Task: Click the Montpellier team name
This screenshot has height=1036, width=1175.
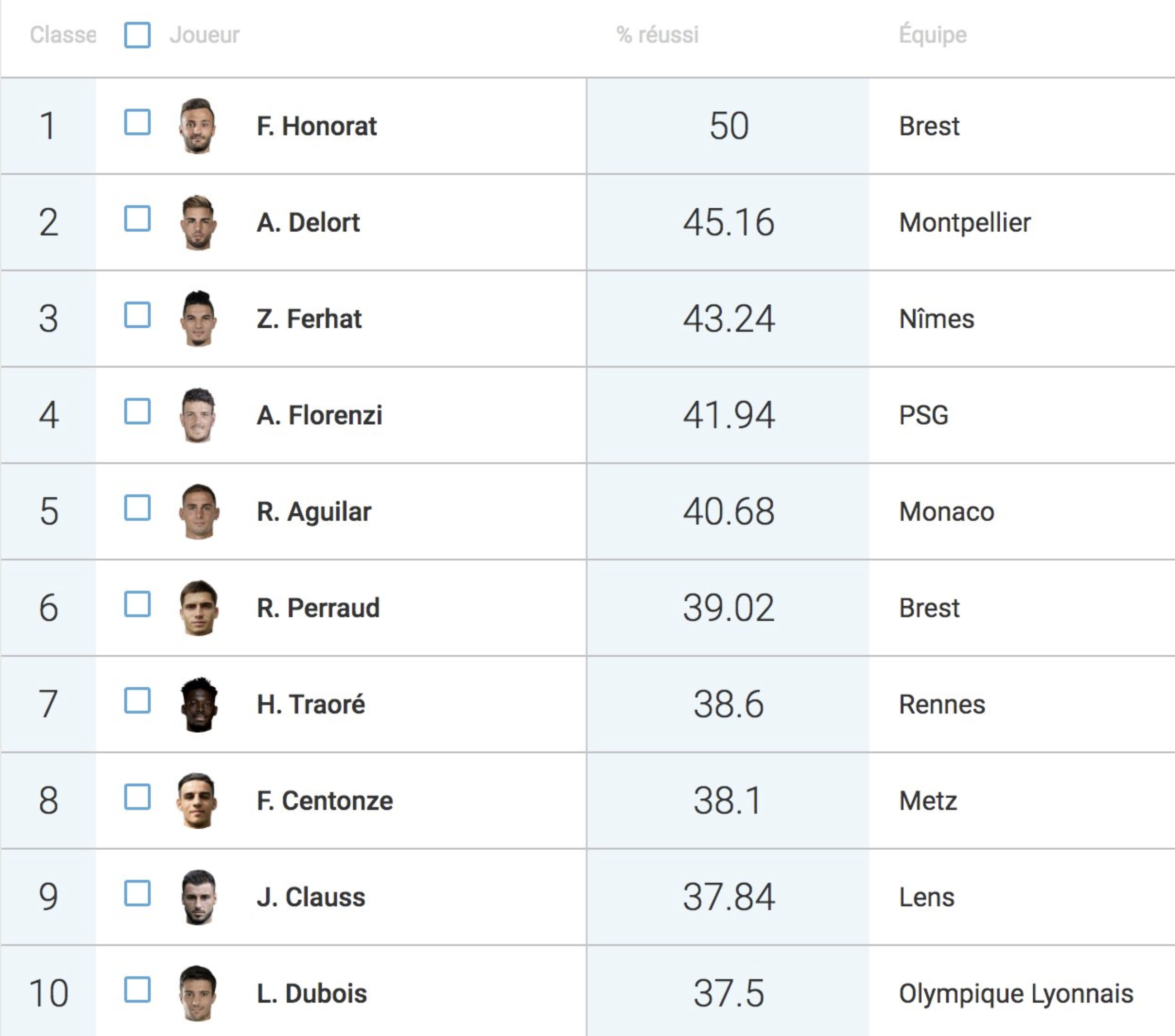Action: (965, 223)
